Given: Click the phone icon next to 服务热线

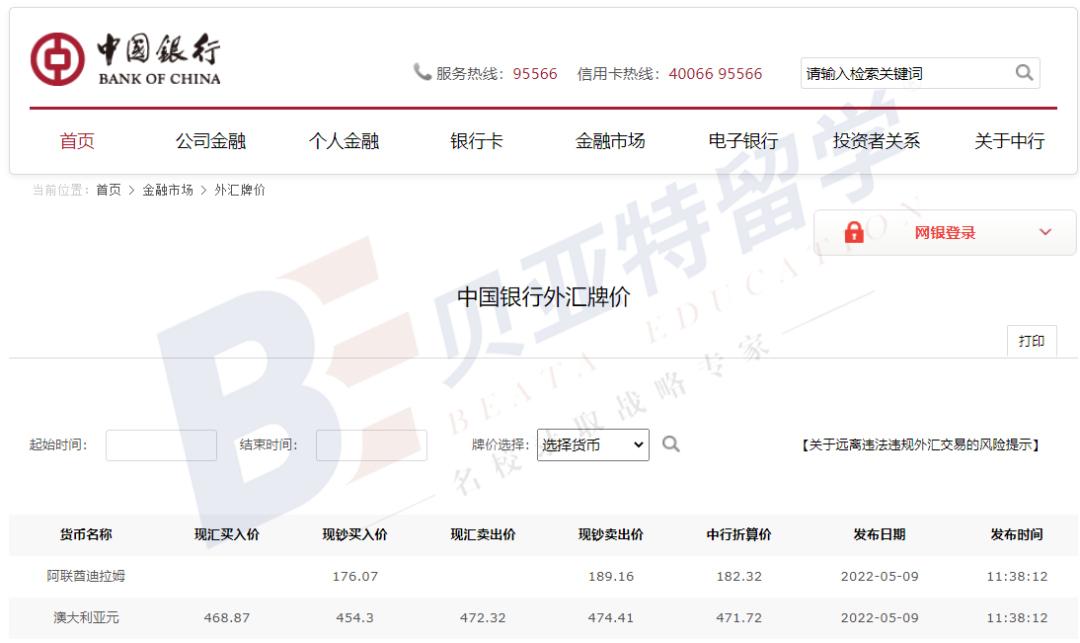Looking at the screenshot, I should pos(422,73).
